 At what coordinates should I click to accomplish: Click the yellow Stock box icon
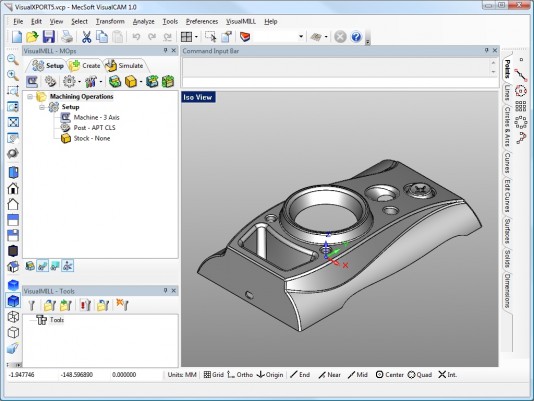131,81
